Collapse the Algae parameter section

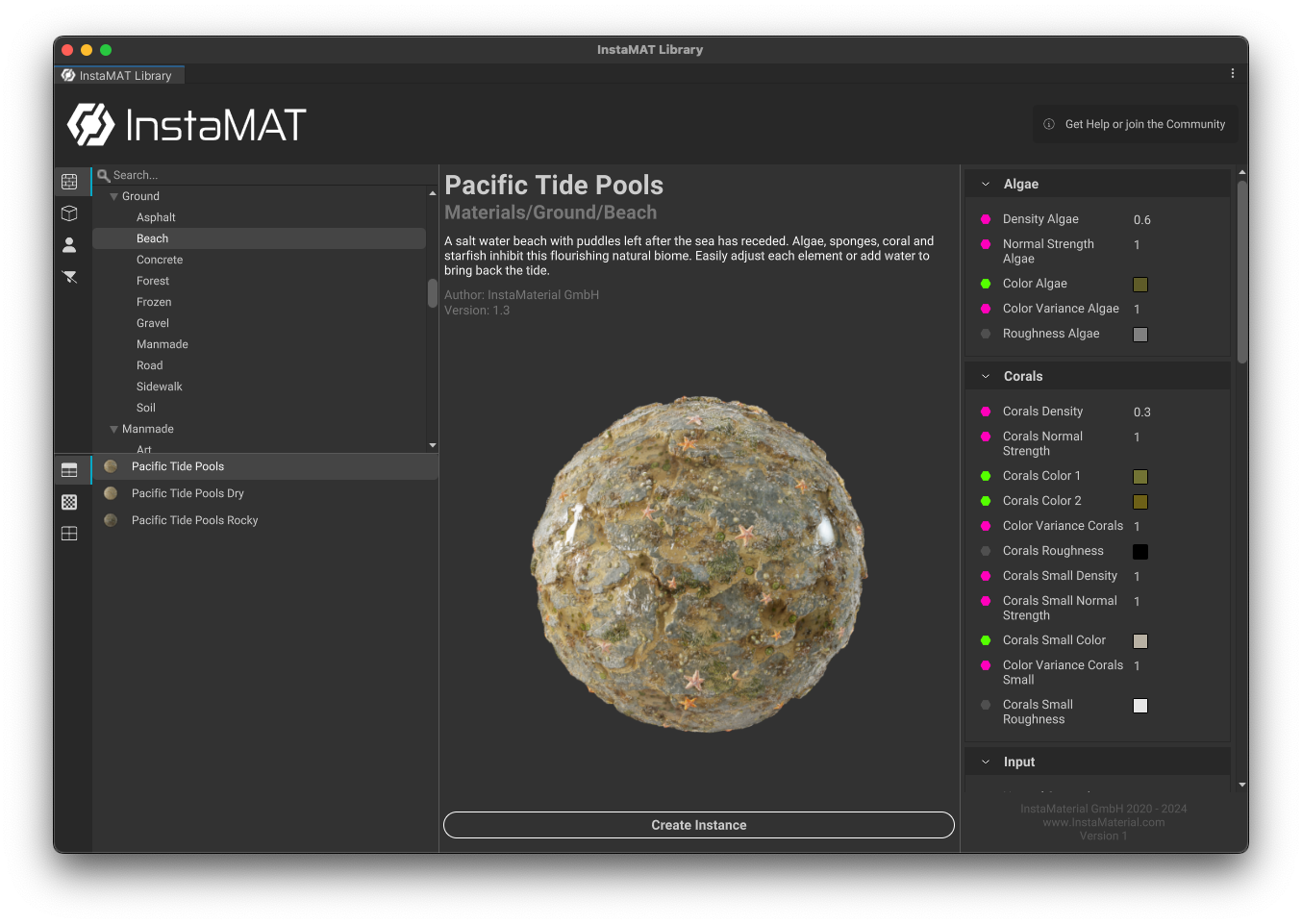(986, 184)
